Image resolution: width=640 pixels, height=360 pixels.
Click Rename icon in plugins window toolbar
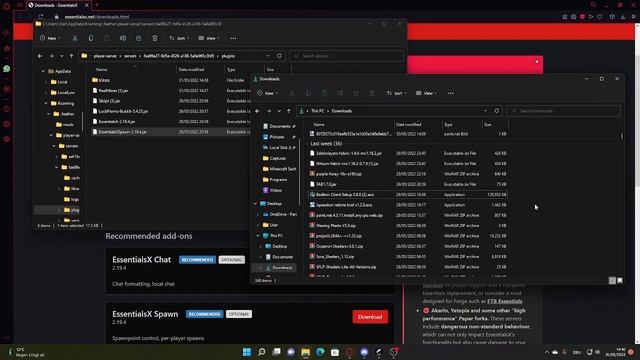click(x=123, y=38)
